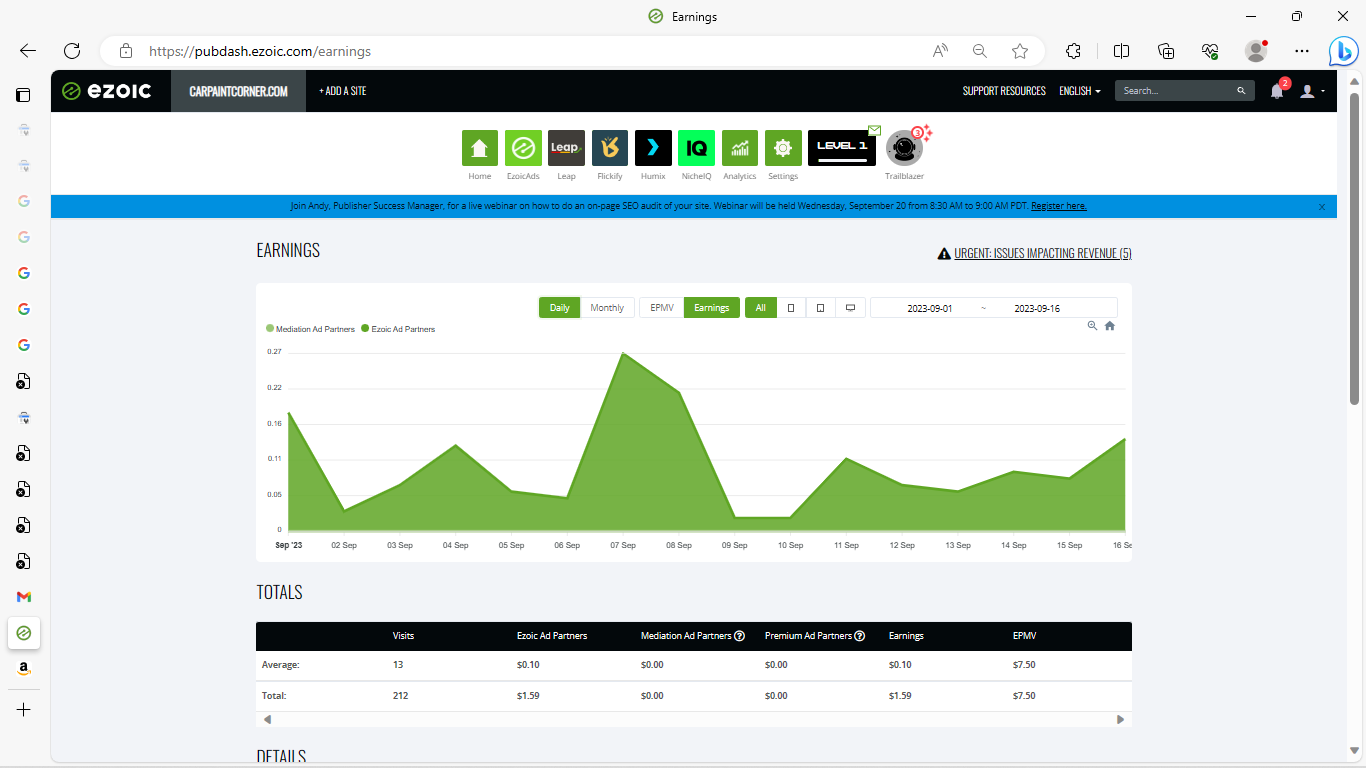Open a new tab with plus
1366x768 pixels.
(x=24, y=709)
